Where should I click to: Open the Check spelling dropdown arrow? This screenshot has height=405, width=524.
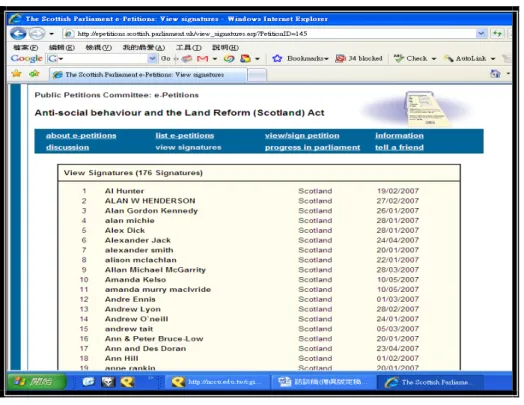(434, 59)
